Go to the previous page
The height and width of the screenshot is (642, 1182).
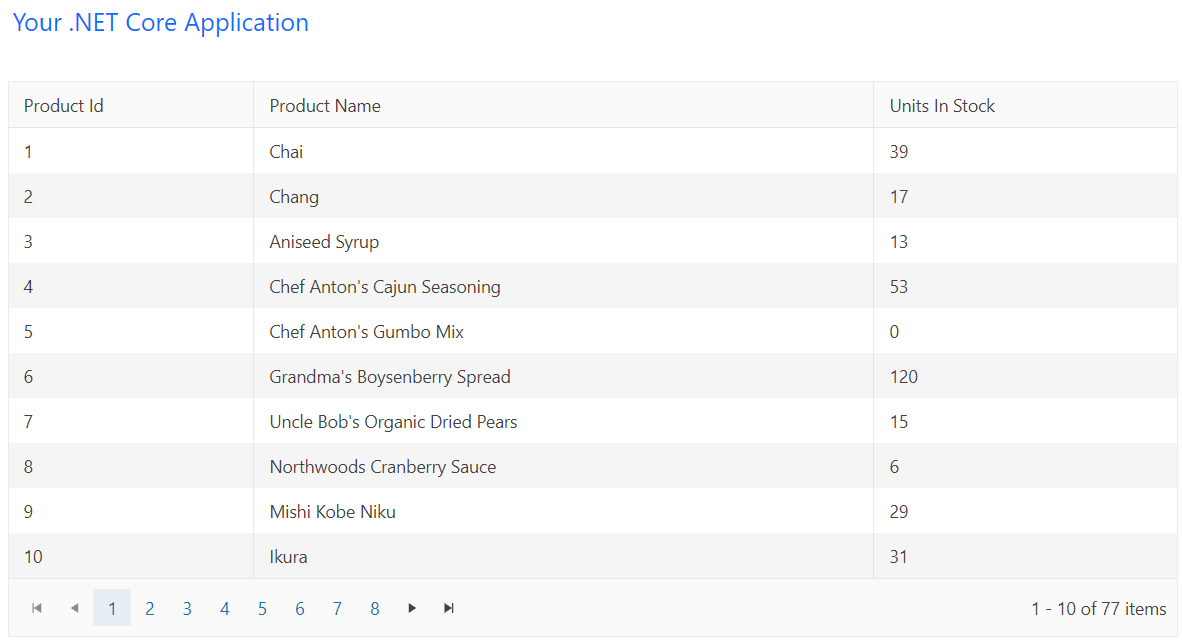coord(74,607)
